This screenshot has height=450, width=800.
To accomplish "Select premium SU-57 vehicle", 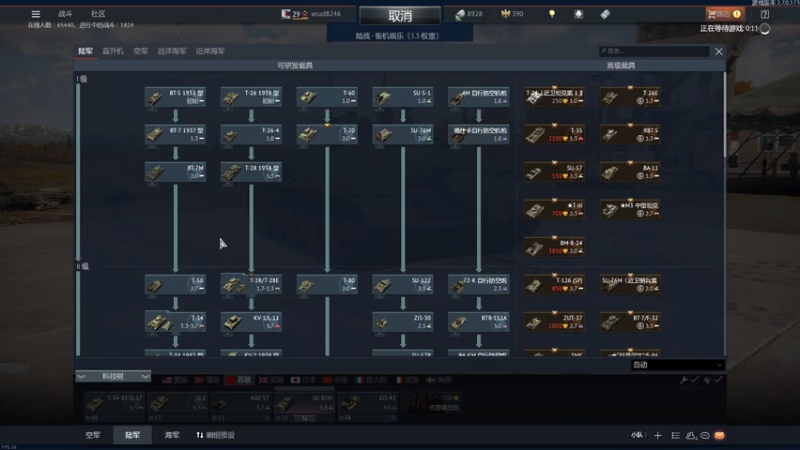I will tap(554, 172).
